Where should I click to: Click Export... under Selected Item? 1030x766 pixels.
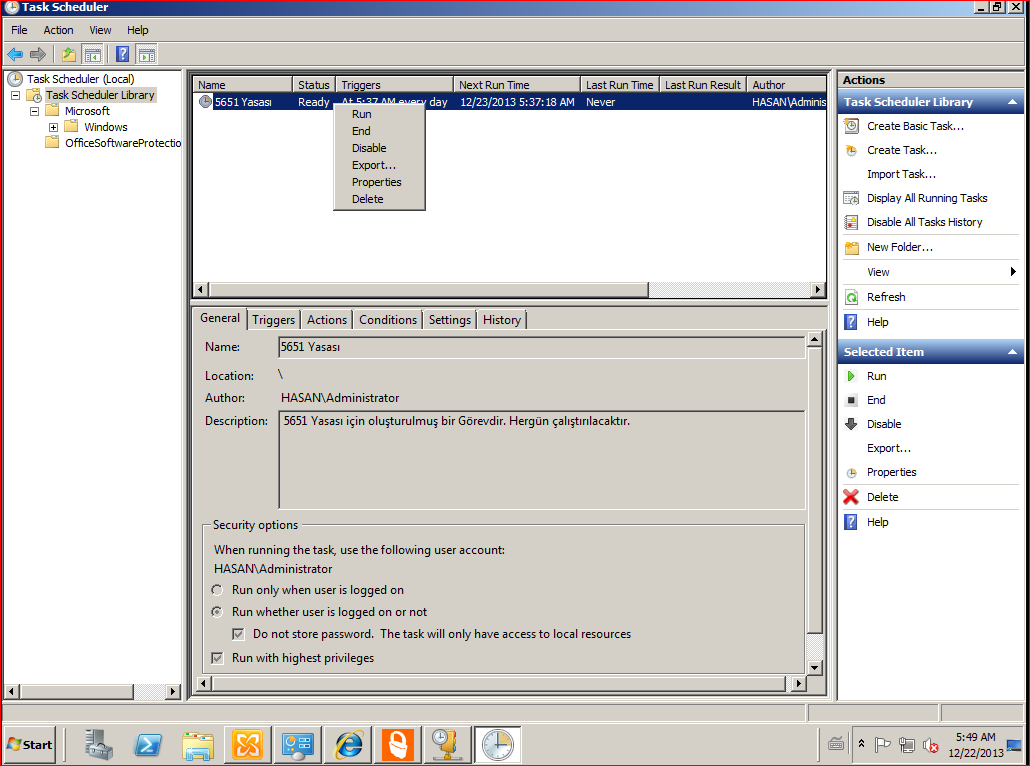889,448
